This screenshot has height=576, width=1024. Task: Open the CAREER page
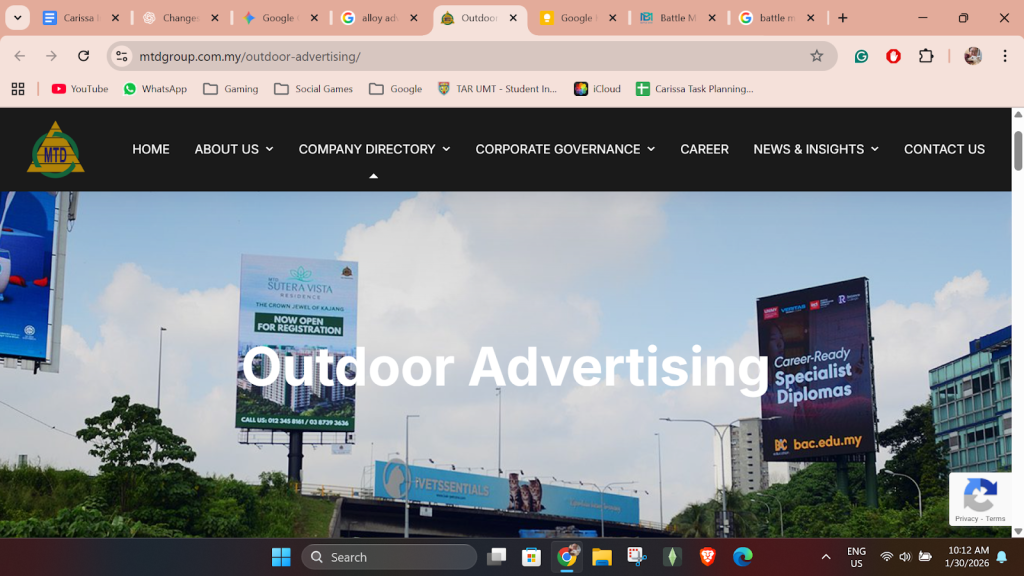click(x=704, y=150)
